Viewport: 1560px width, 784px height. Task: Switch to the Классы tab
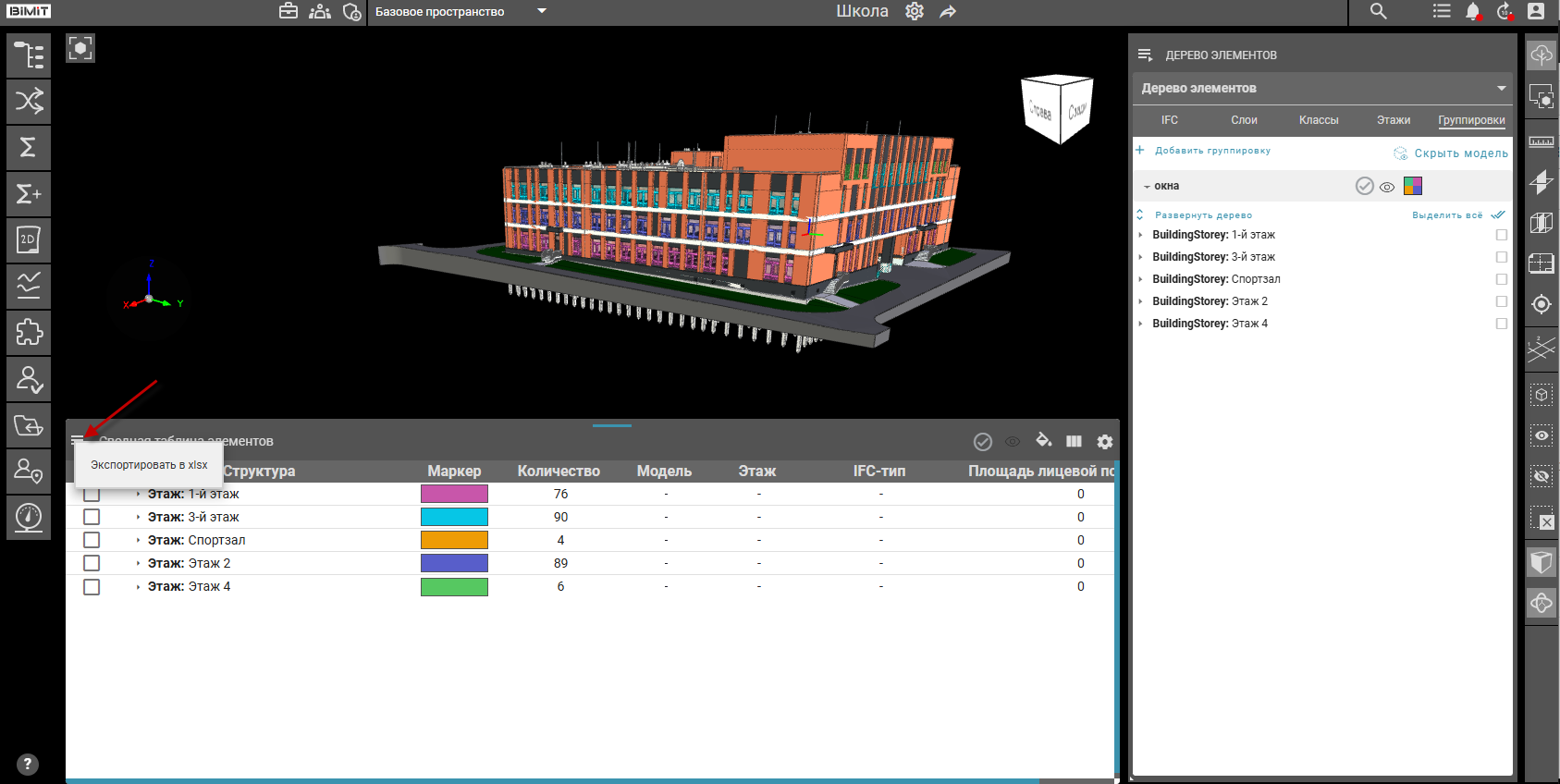[x=1318, y=120]
